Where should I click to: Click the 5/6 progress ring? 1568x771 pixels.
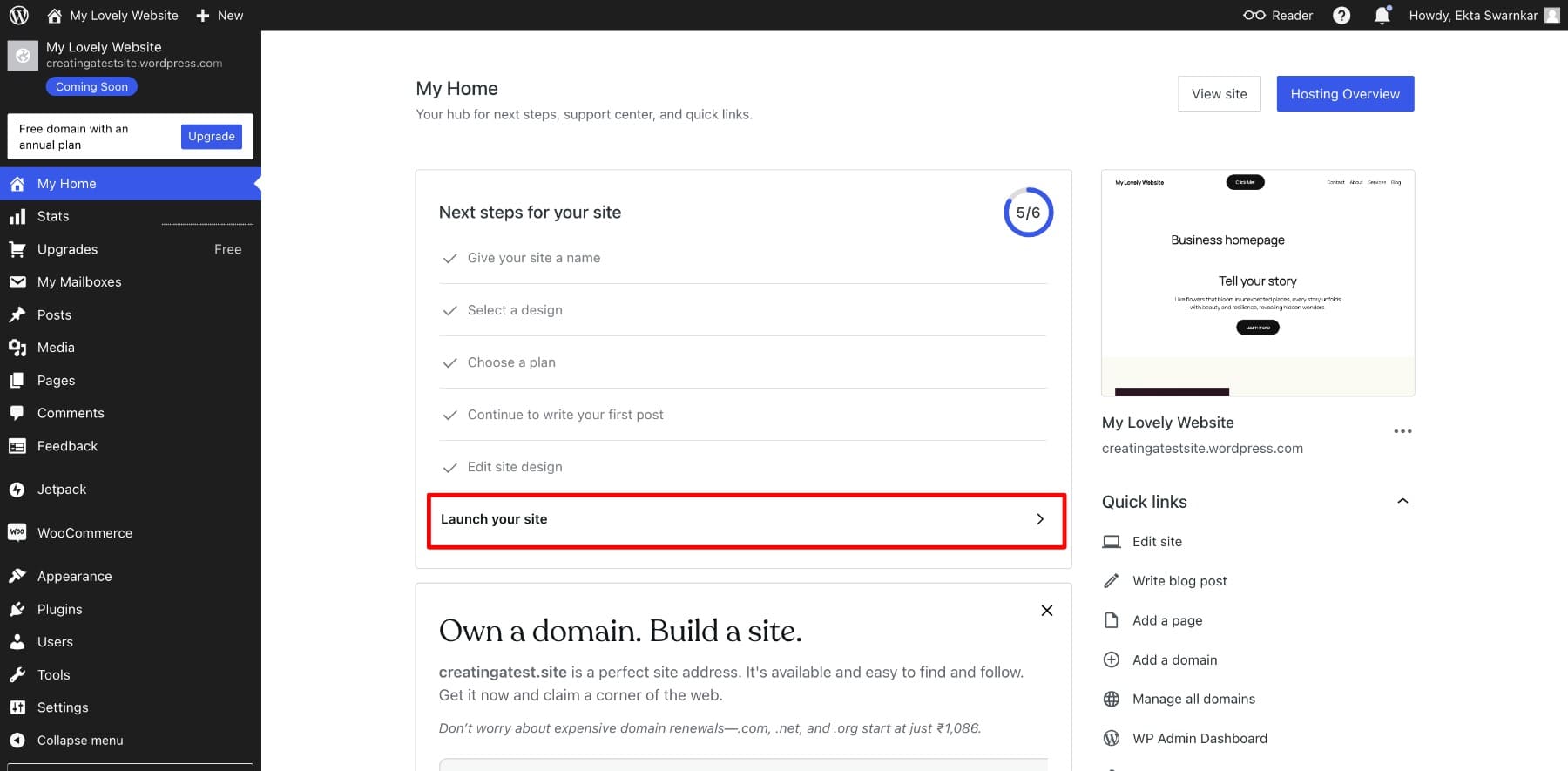click(1028, 213)
